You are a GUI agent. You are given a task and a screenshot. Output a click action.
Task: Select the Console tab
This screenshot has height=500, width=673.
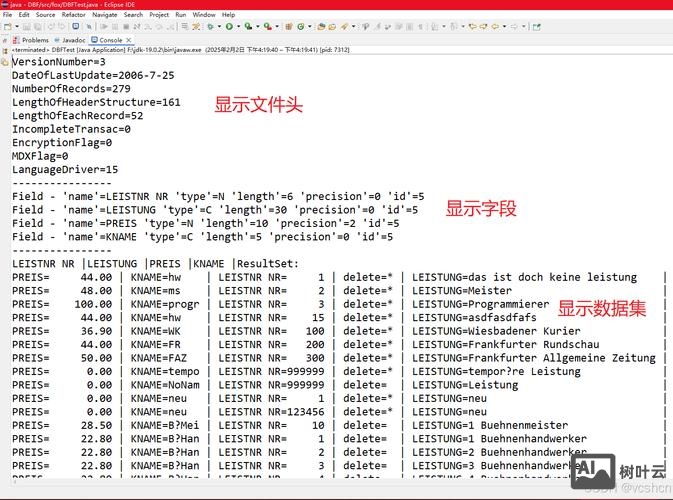(x=107, y=40)
